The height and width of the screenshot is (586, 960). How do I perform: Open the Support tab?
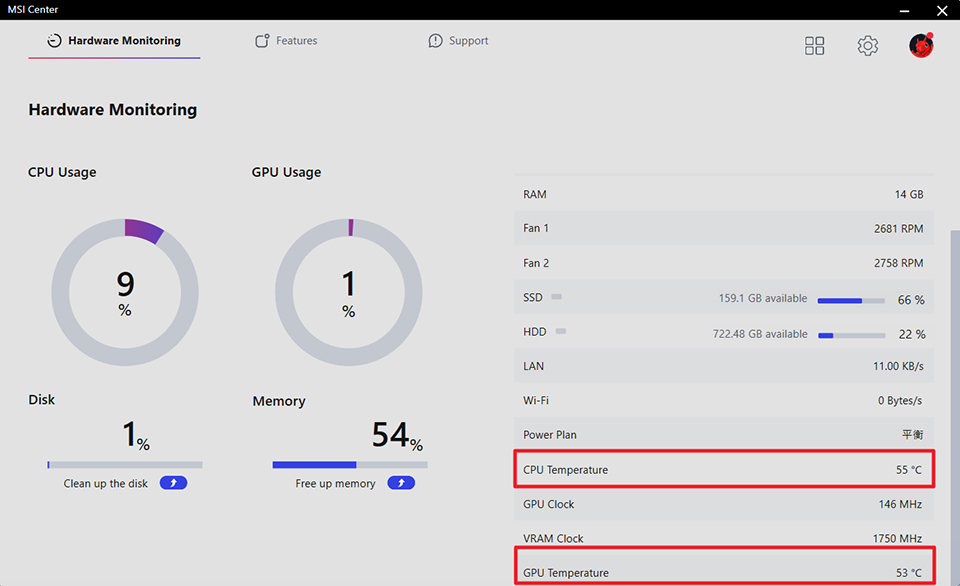point(458,41)
